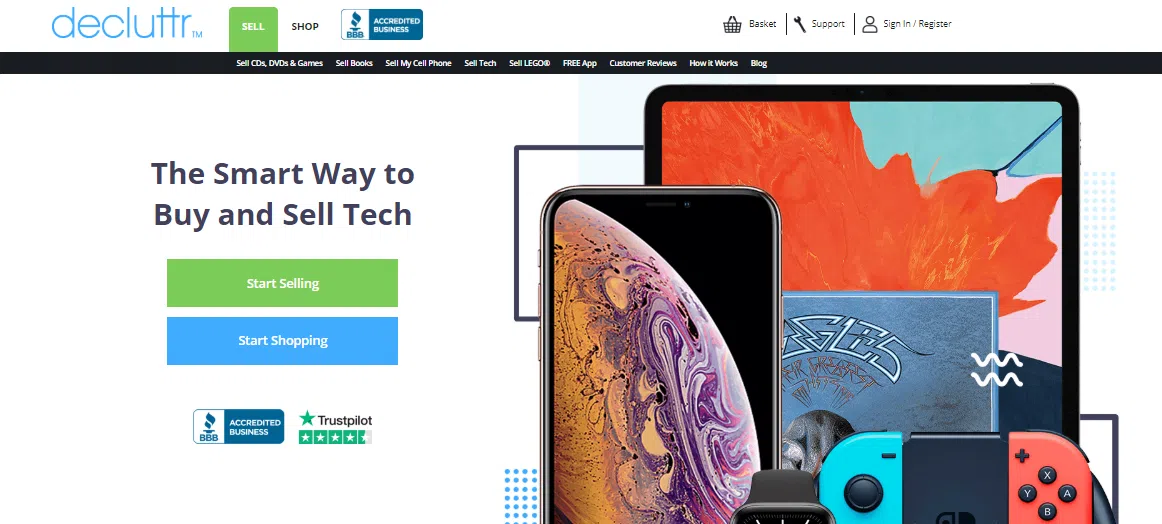Click the BBB badge below Start Shopping
The width and height of the screenshot is (1162, 524).
[x=239, y=426]
